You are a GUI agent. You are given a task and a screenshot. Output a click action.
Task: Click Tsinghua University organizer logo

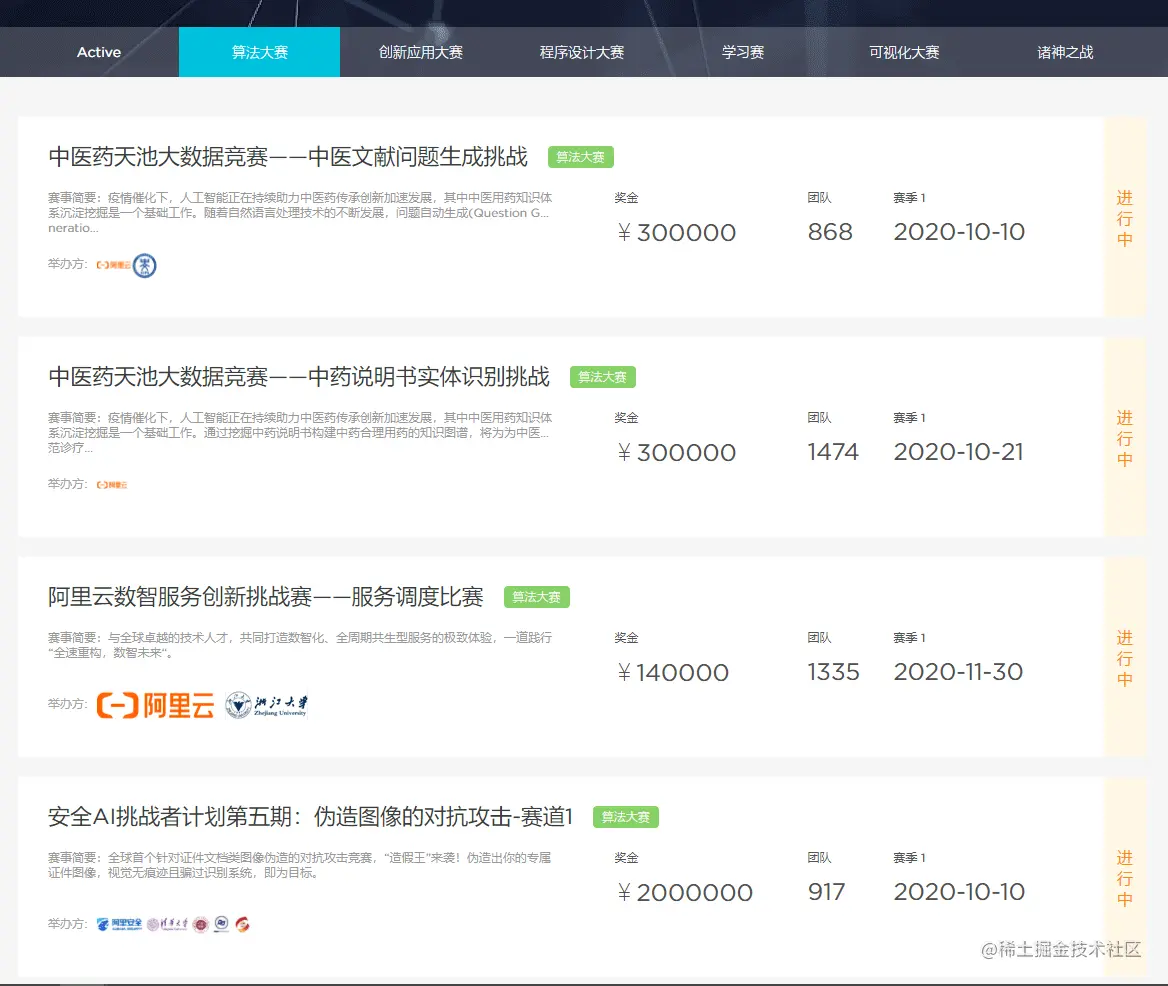[167, 924]
